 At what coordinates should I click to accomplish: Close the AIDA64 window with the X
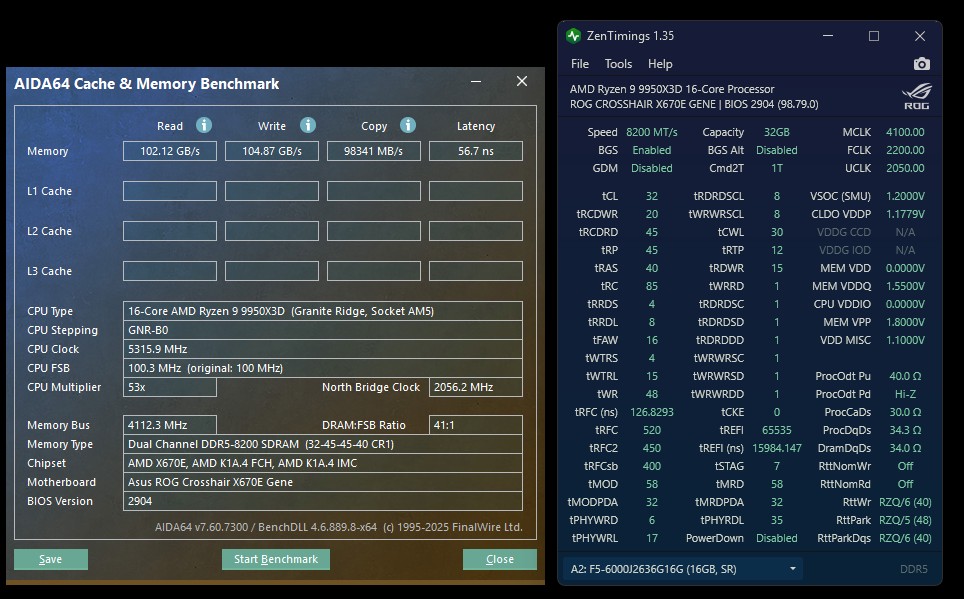(x=522, y=81)
